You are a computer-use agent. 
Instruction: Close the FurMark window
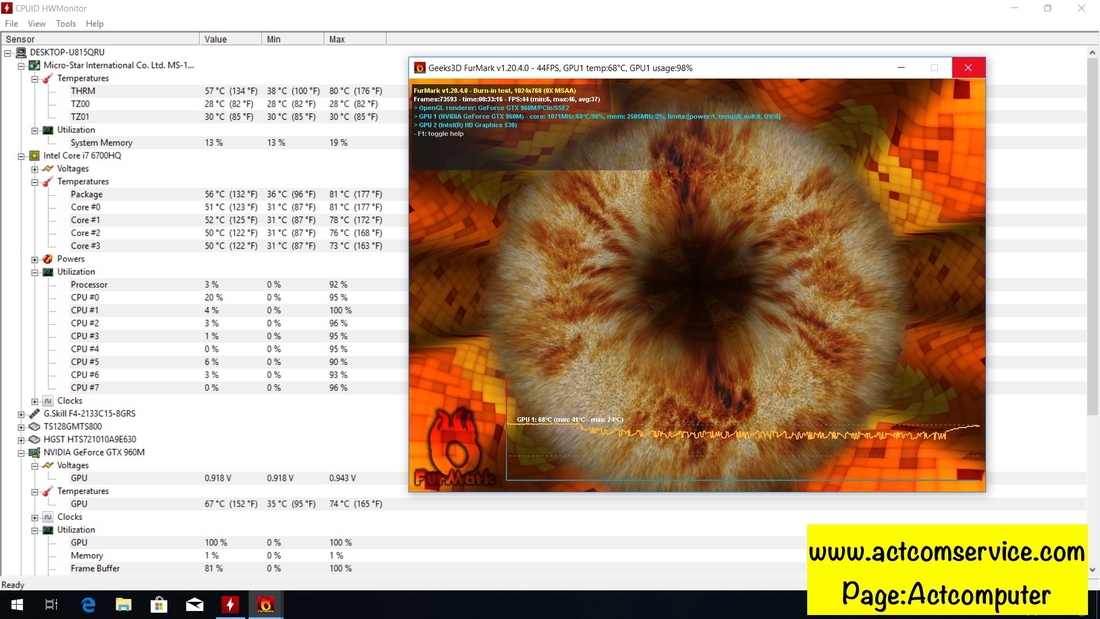tap(968, 68)
